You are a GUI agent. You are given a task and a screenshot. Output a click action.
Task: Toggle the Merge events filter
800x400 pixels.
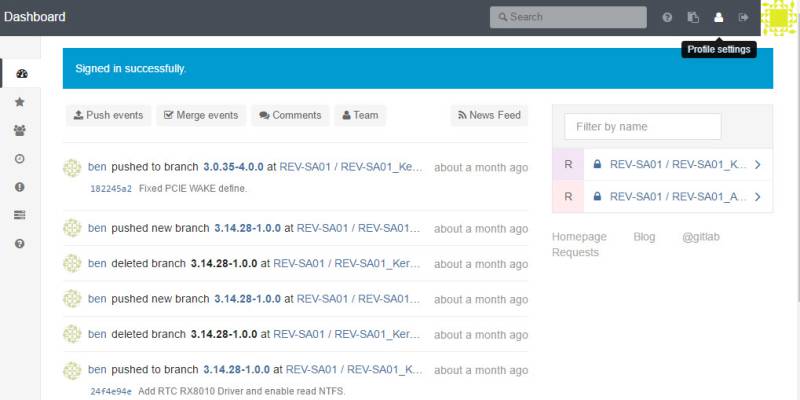201,115
